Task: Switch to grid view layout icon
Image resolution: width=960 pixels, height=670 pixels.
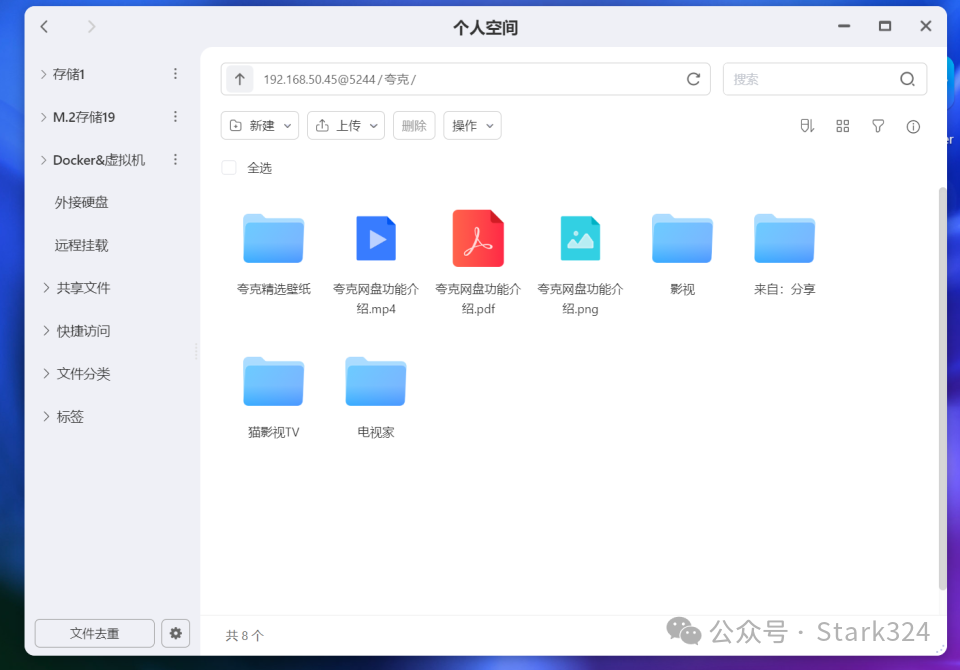Action: point(842,126)
